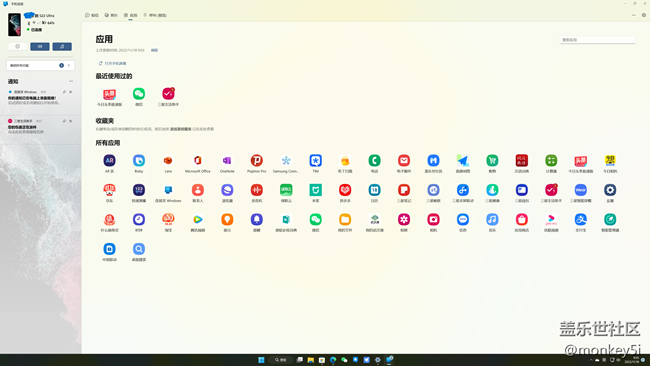Click the Open phone screen link
Viewport: 650px width, 366px height.
[112, 63]
